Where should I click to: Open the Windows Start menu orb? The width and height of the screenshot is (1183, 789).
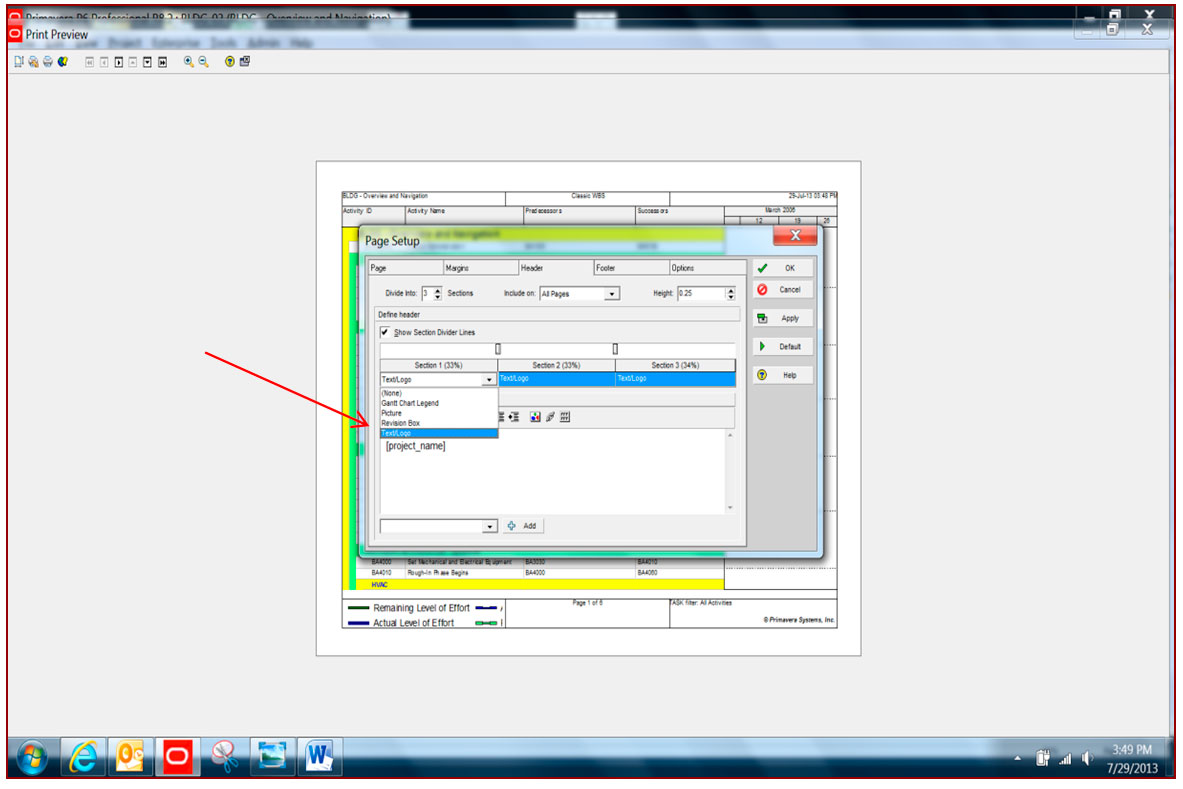click(x=32, y=757)
